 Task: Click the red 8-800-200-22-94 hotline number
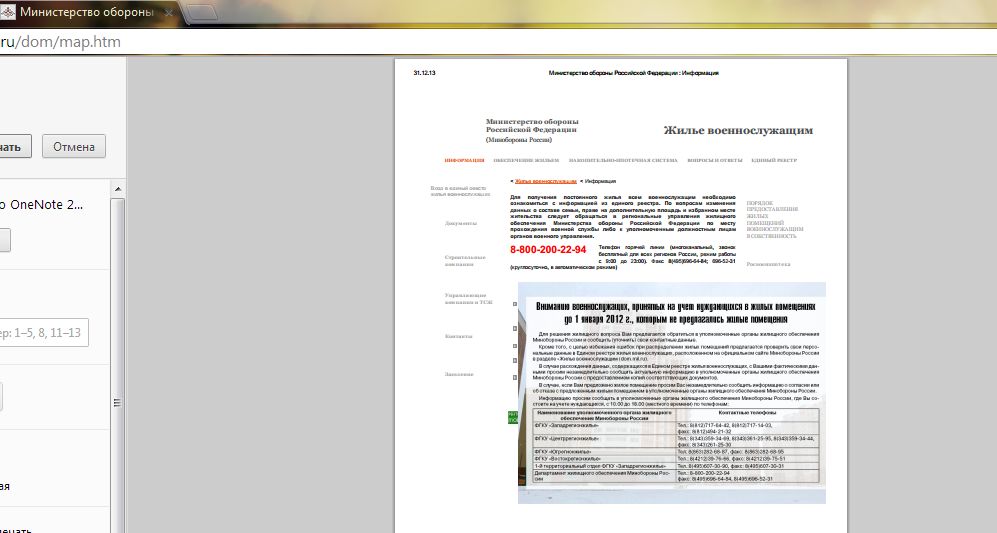coord(548,249)
